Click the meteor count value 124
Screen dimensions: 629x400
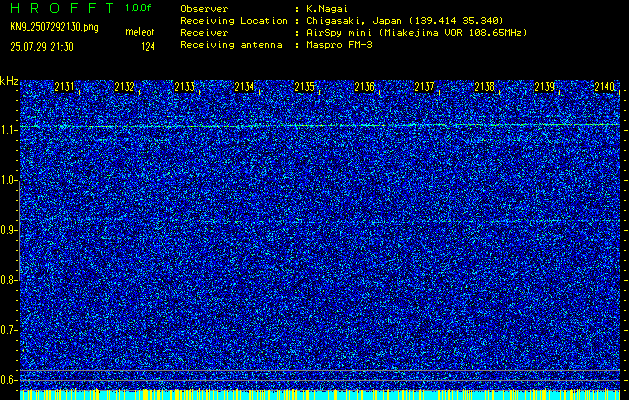(148, 47)
